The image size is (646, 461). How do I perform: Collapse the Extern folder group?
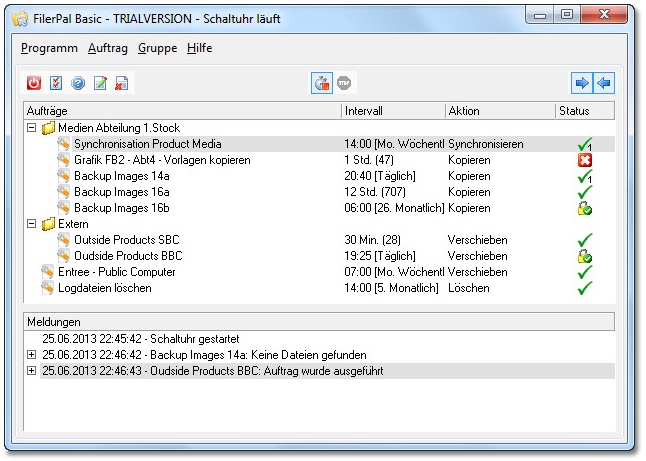[32, 224]
